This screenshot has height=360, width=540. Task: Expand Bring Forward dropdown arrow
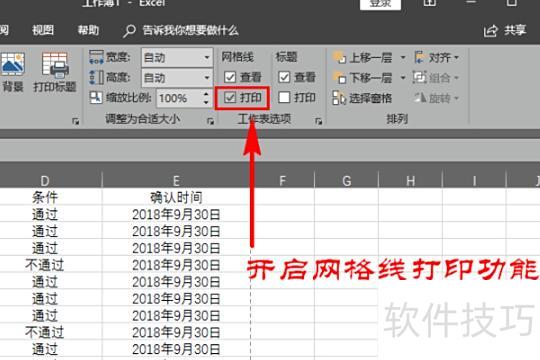tap(403, 58)
